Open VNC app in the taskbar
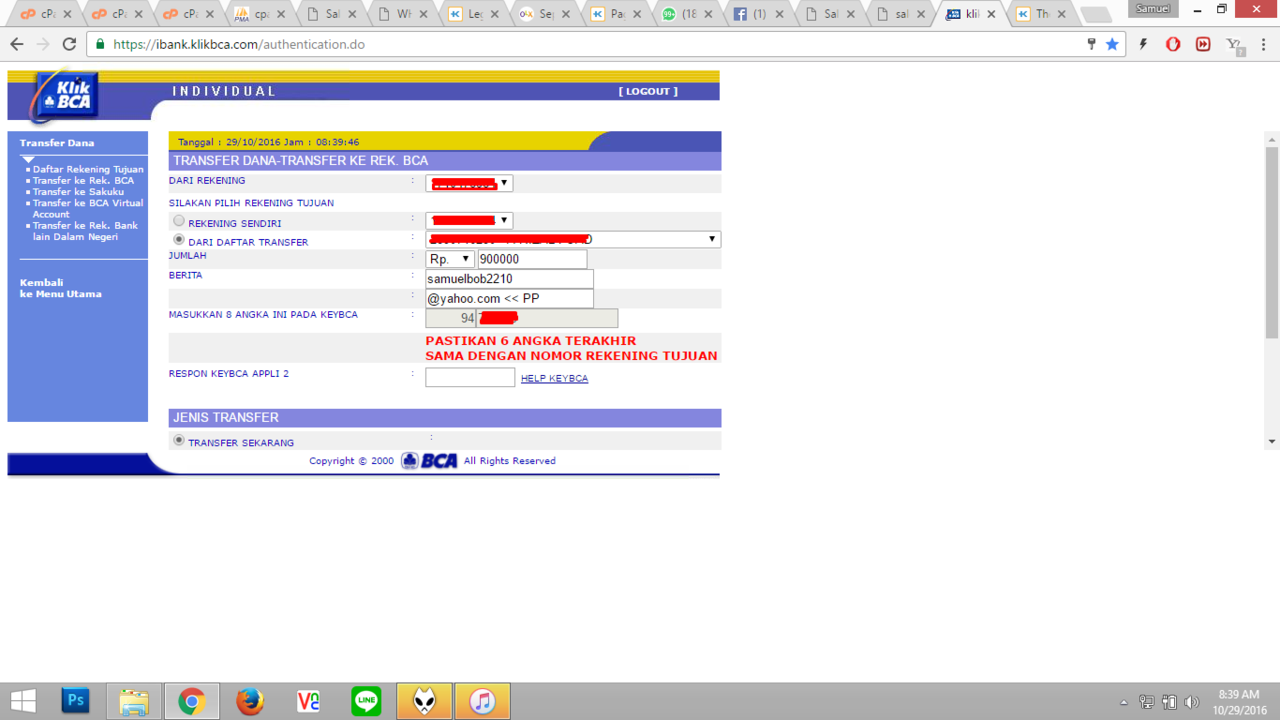 point(308,701)
